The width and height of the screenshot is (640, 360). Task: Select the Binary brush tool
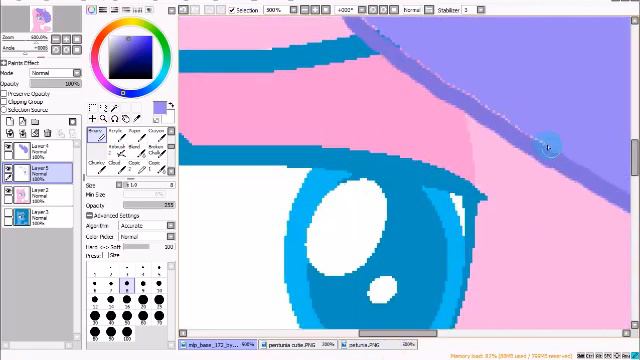pos(97,135)
